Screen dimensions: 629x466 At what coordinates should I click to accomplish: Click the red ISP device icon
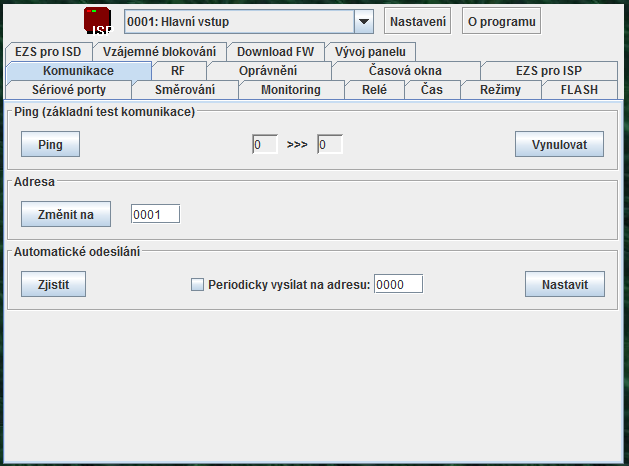pyautogui.click(x=97, y=21)
